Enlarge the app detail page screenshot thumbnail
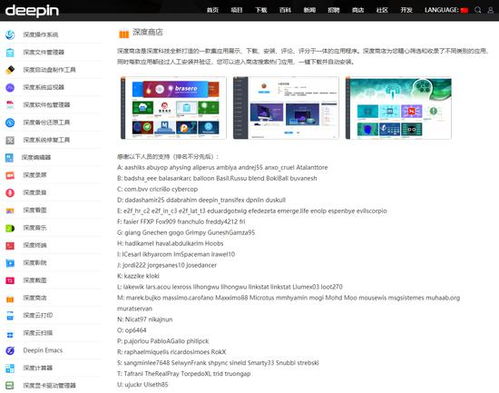The height and width of the screenshot is (393, 499). [x=286, y=108]
